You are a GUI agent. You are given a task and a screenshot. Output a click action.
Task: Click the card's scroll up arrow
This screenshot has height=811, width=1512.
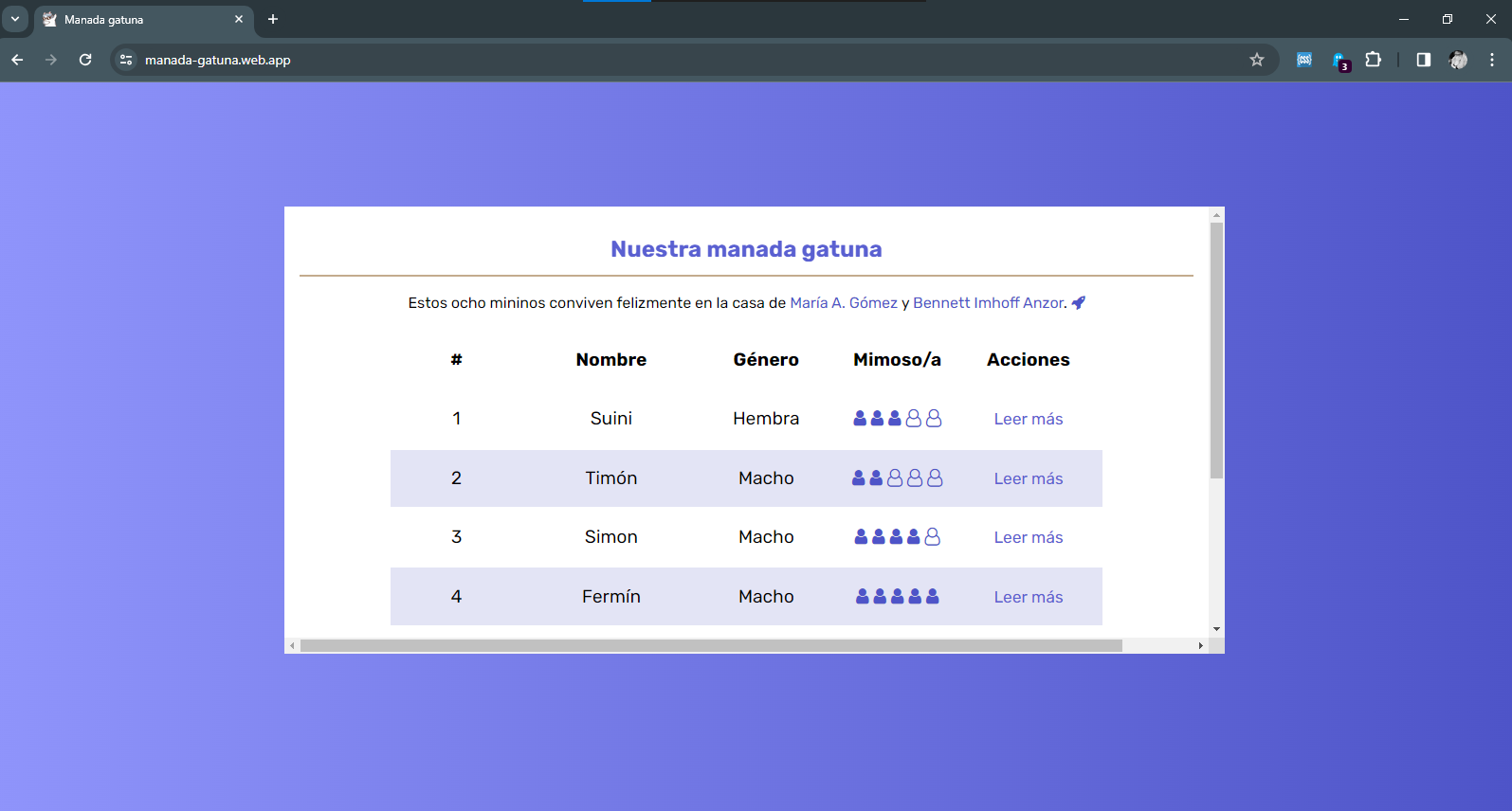pyautogui.click(x=1216, y=215)
